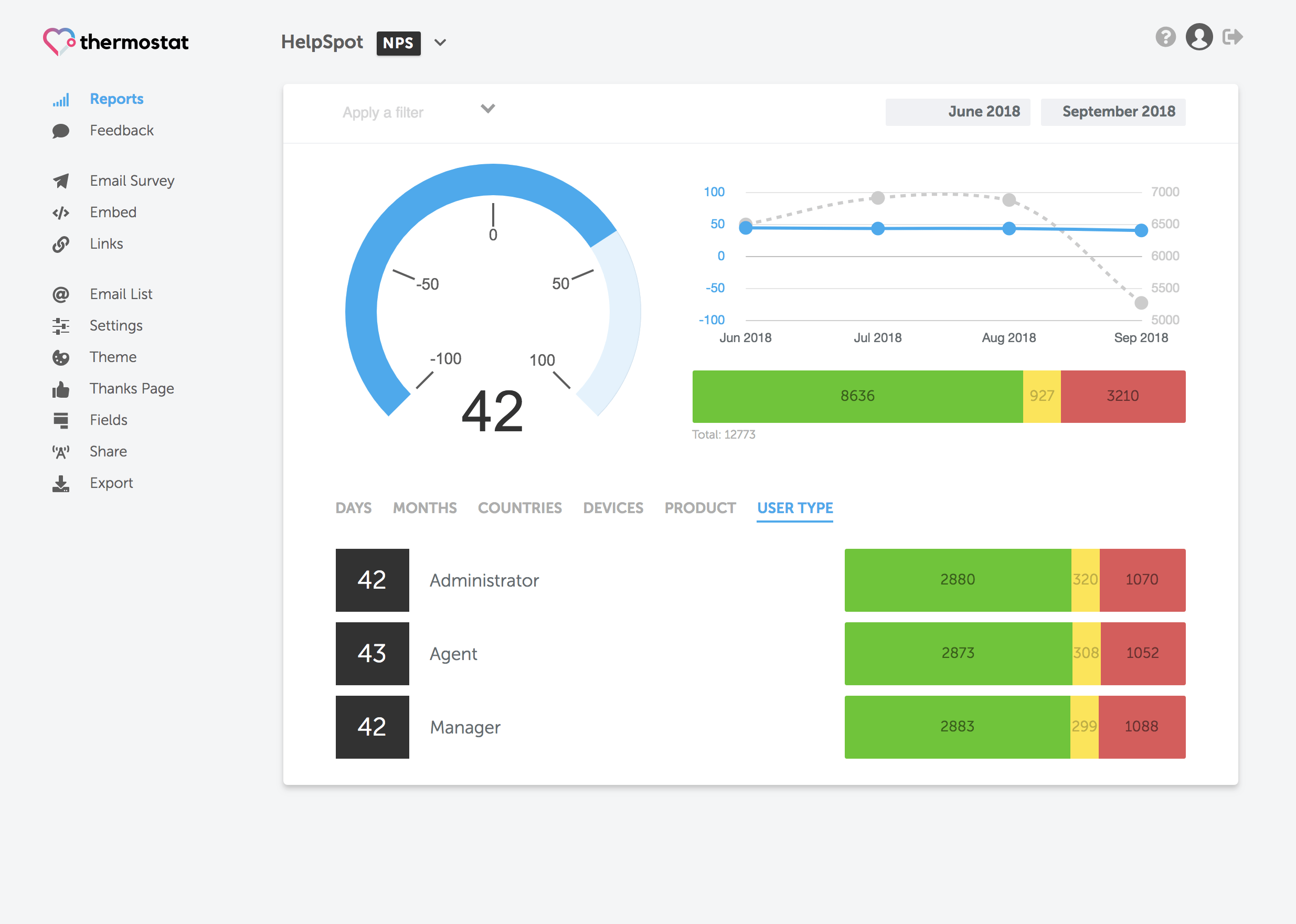Click the logout arrow icon
The width and height of the screenshot is (1296, 924).
pos(1231,38)
